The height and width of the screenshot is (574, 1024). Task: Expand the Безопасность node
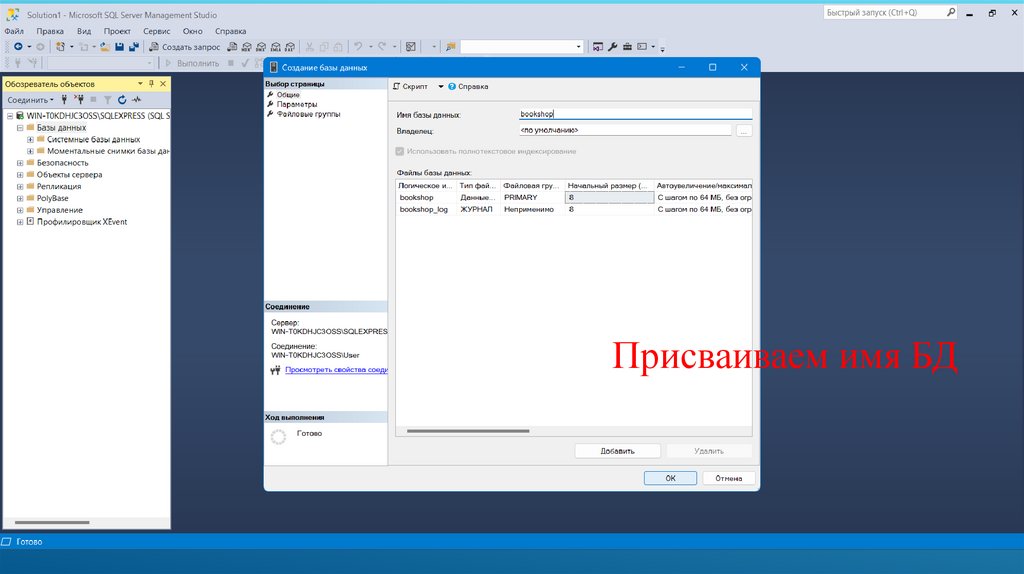[x=20, y=163]
